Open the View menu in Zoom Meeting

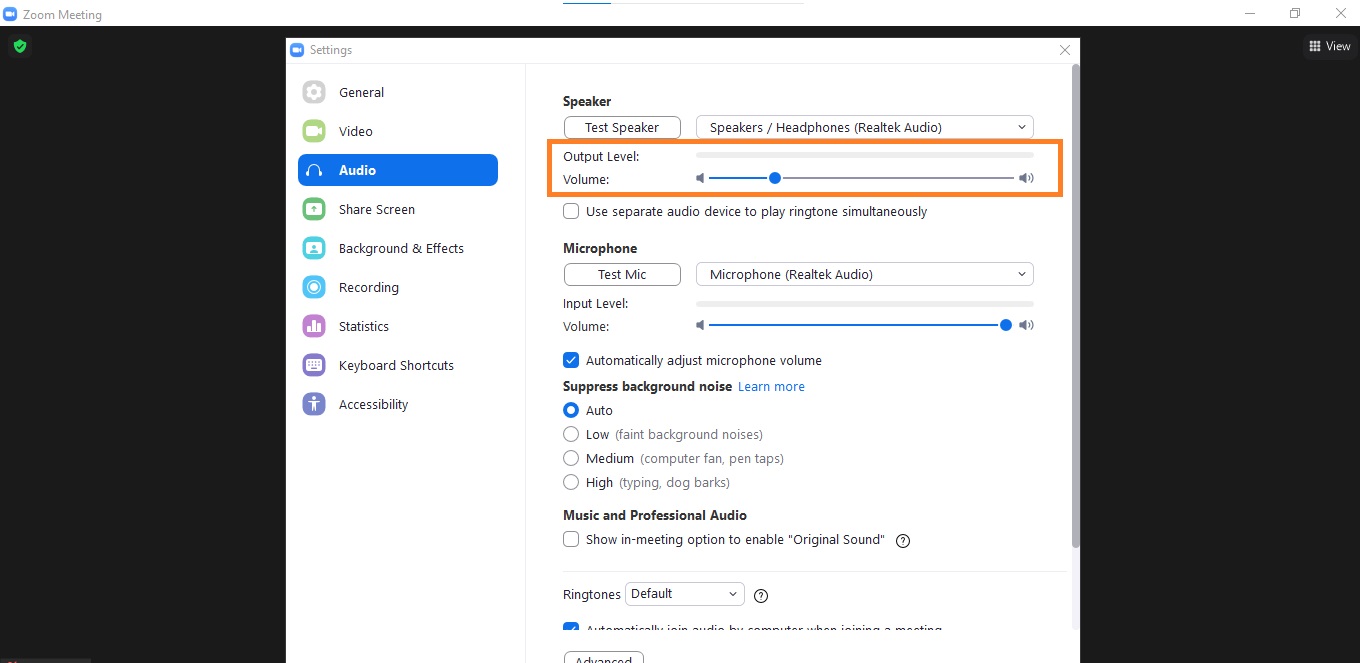click(x=1329, y=46)
